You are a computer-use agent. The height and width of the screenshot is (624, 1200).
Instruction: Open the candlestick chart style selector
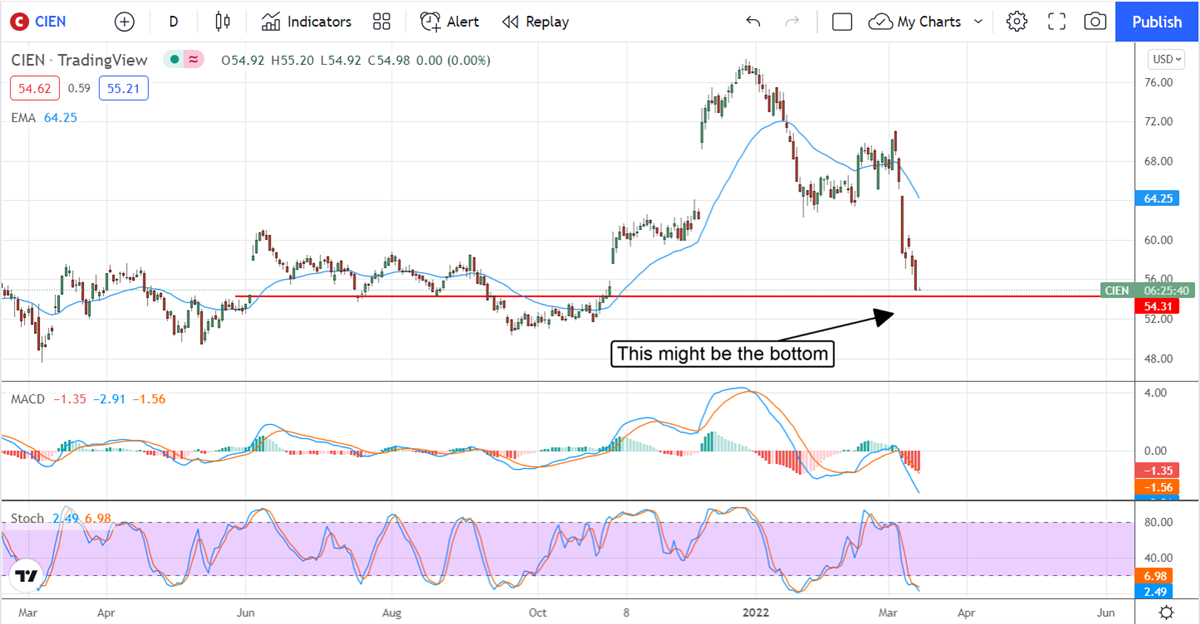(222, 21)
